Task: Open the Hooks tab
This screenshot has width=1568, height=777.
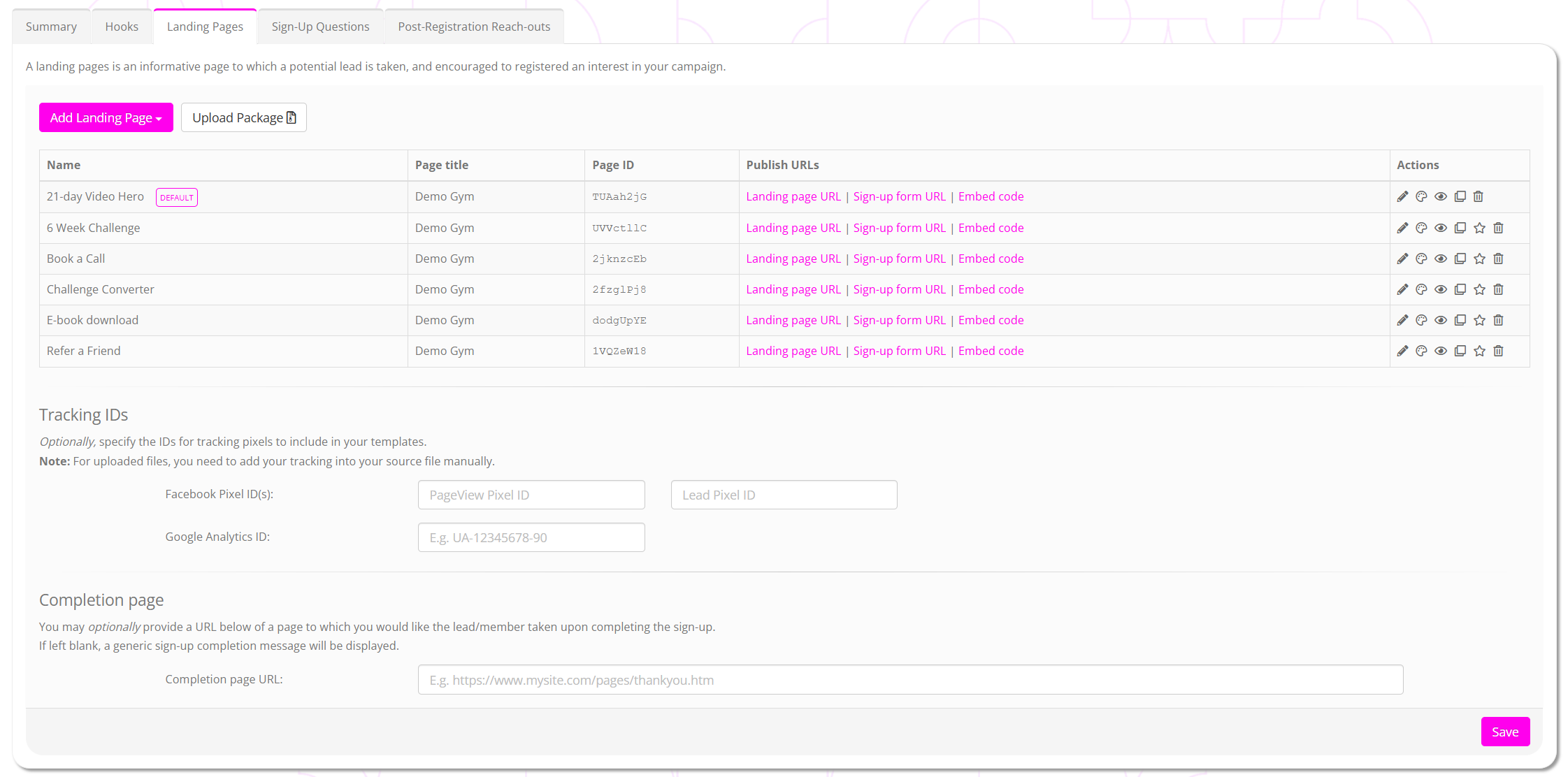Action: [122, 27]
